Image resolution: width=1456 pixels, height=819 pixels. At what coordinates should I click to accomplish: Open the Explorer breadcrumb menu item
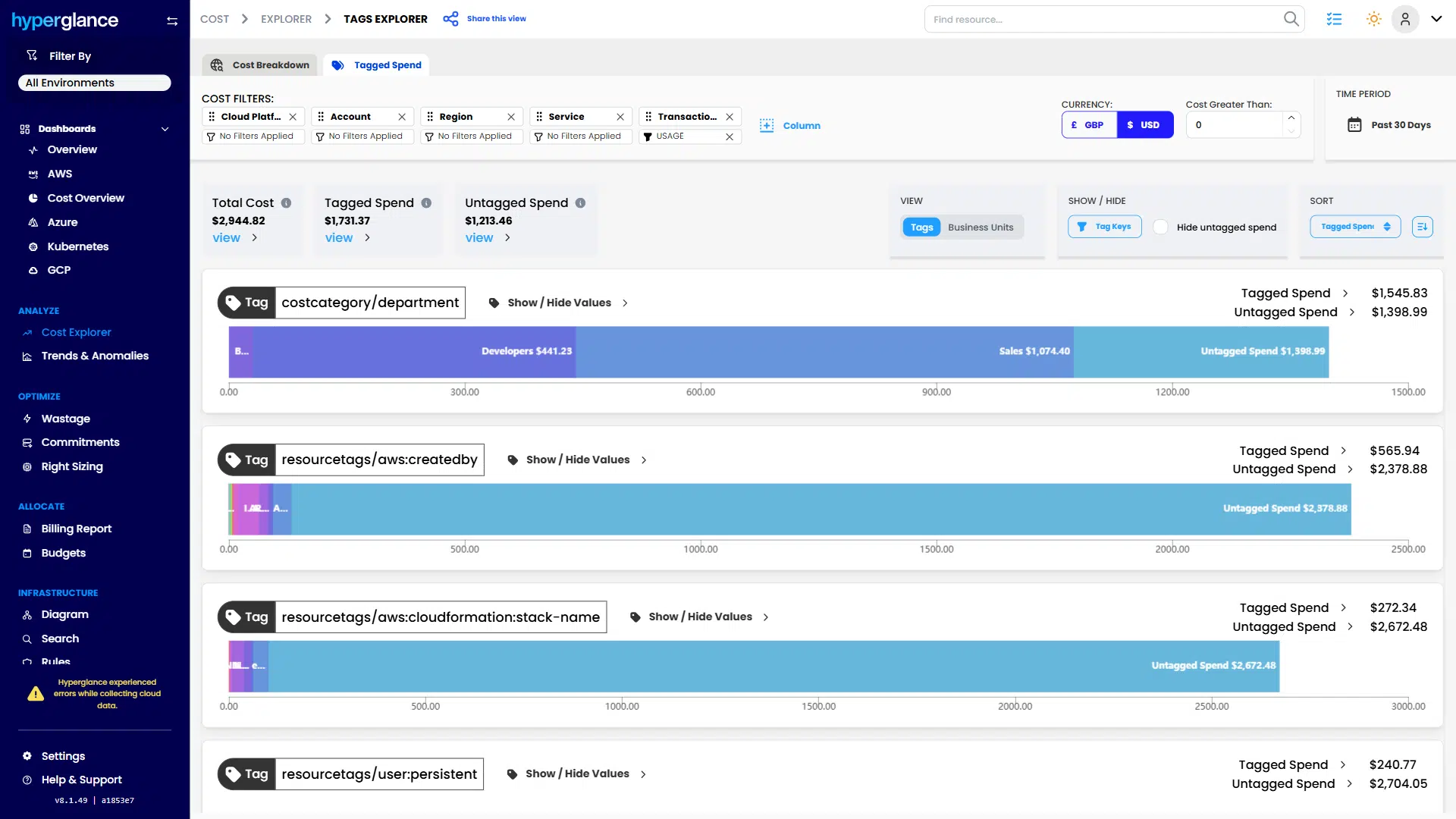click(x=286, y=18)
